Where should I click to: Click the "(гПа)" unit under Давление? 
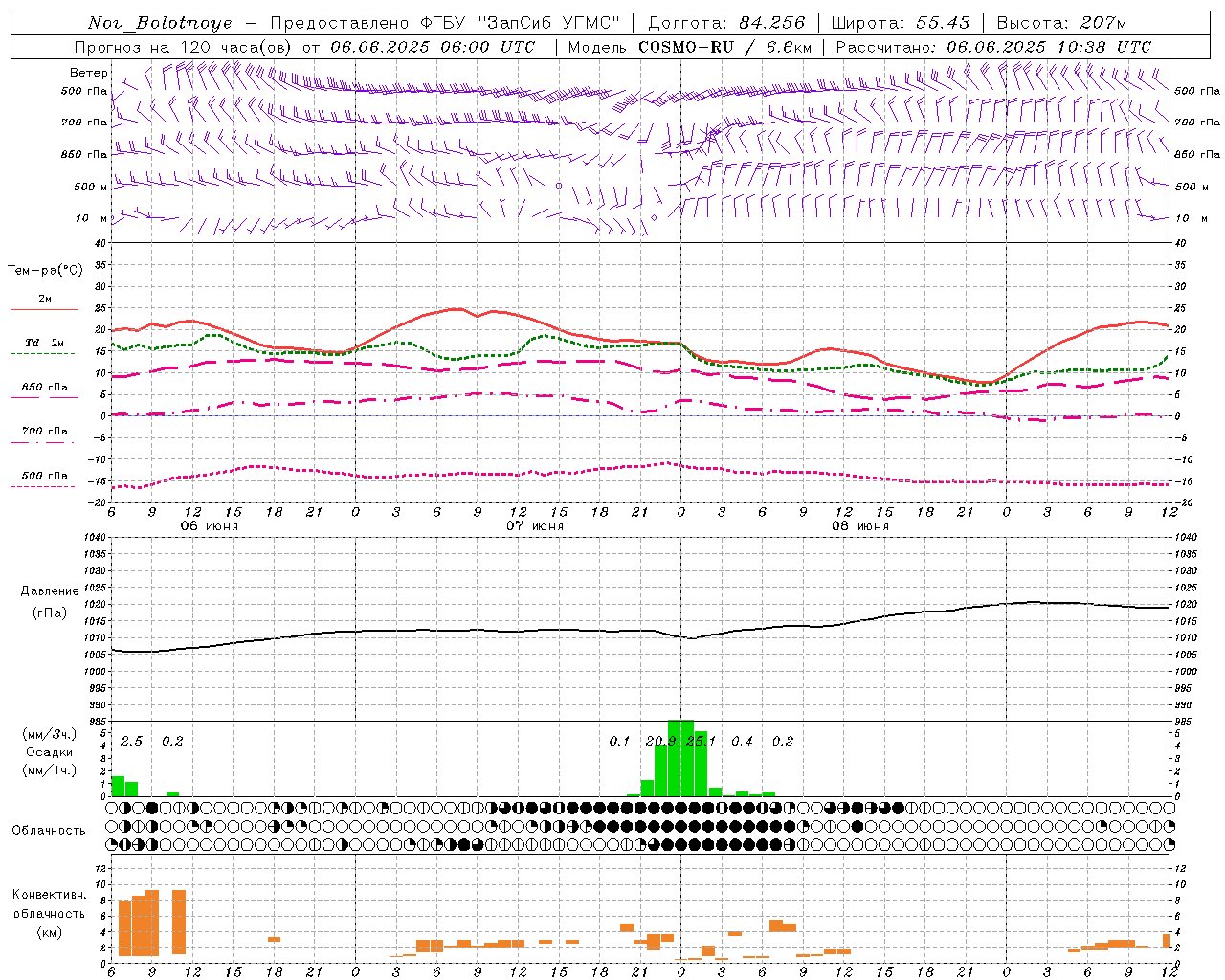(x=50, y=613)
